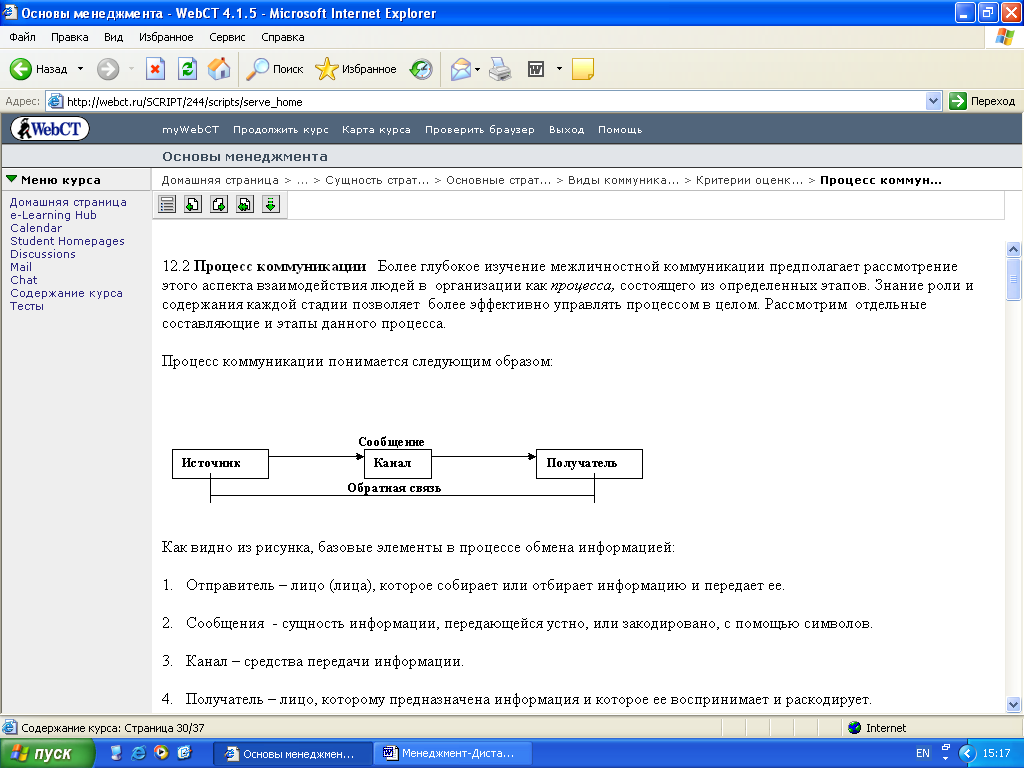
Task: Open the Правка menu
Action: tap(70, 37)
